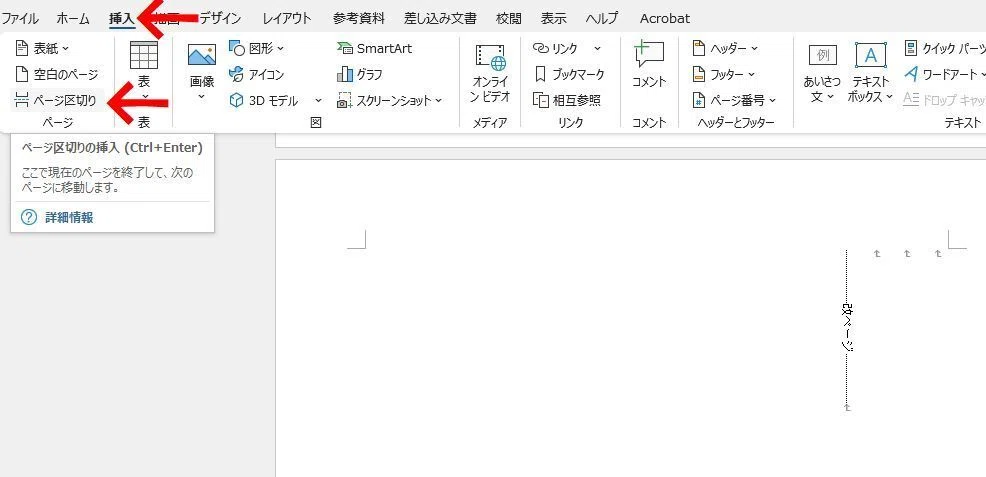This screenshot has width=986, height=477.
Task: Add a ブックマーク bookmark
Action: (569, 74)
